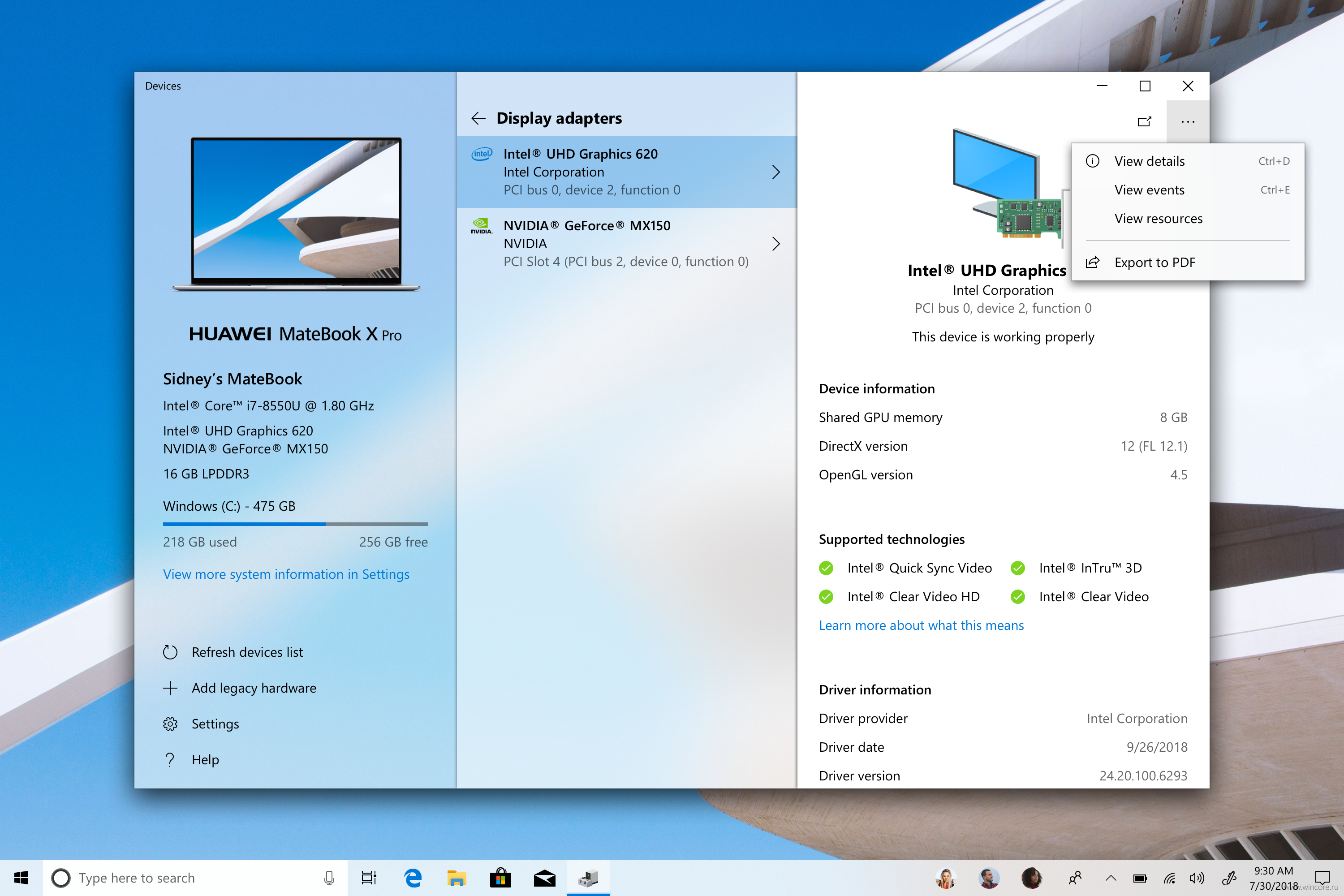Select the "Sidney's MateBook" device name

point(233,379)
